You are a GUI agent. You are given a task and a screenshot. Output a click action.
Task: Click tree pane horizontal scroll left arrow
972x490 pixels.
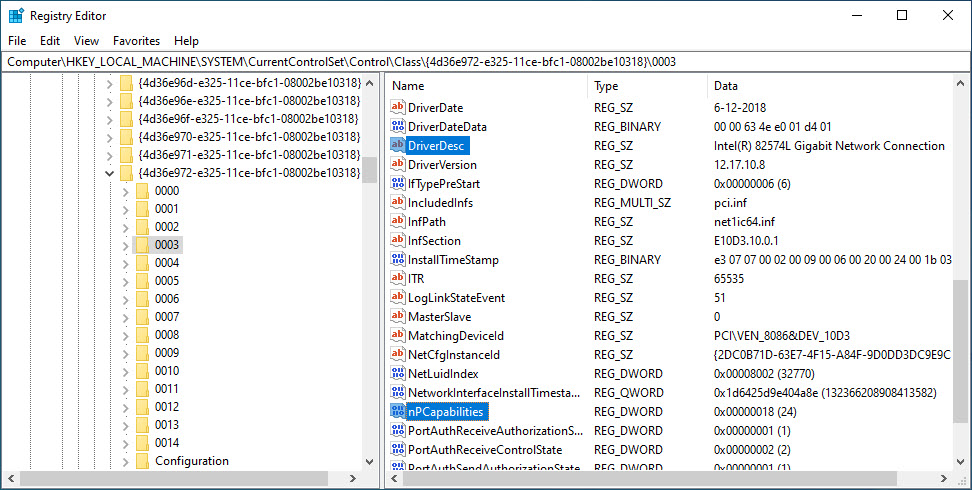pos(11,479)
